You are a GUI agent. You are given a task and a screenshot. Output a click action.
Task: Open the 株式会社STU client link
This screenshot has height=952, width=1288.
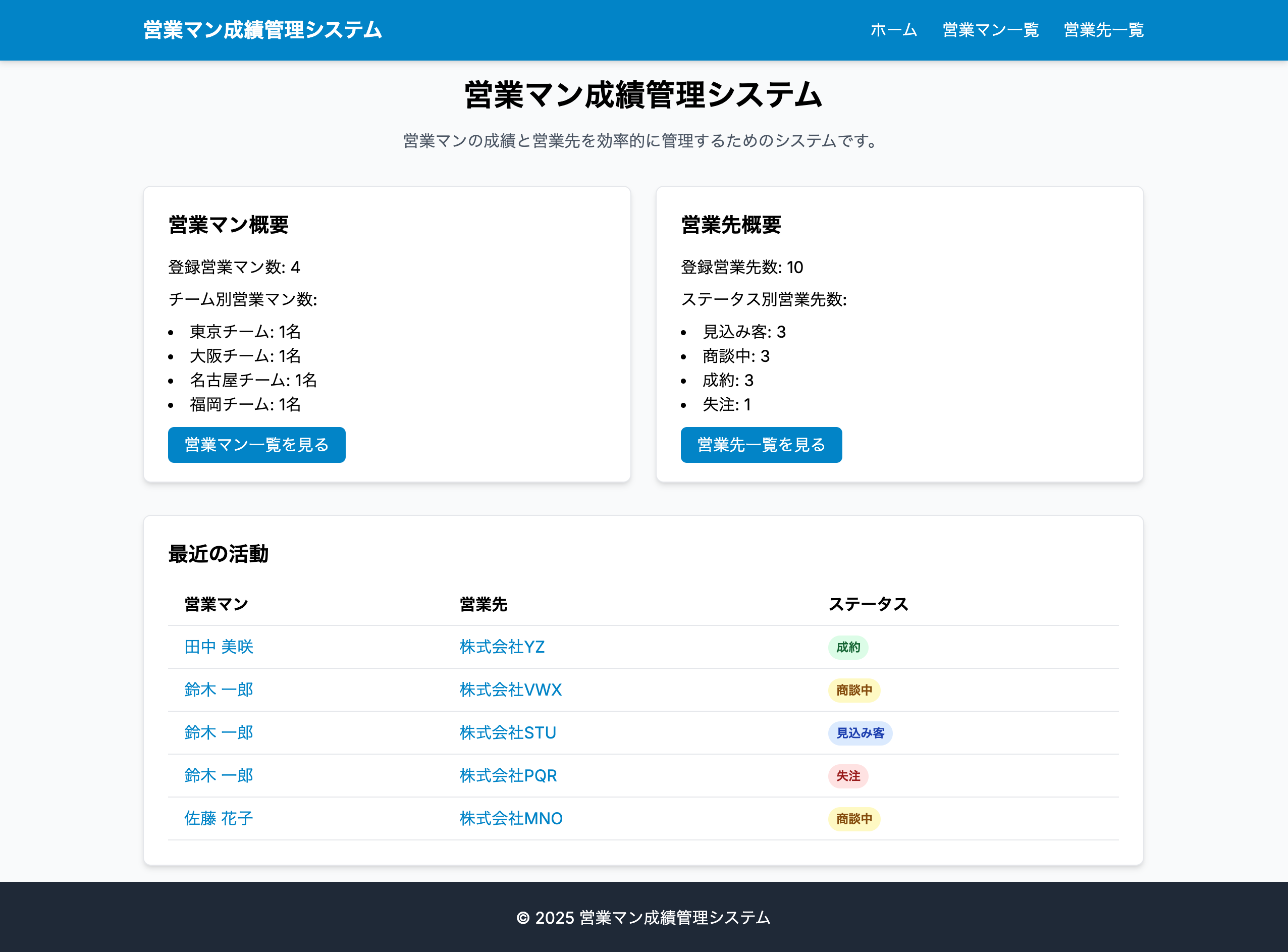[x=508, y=732]
